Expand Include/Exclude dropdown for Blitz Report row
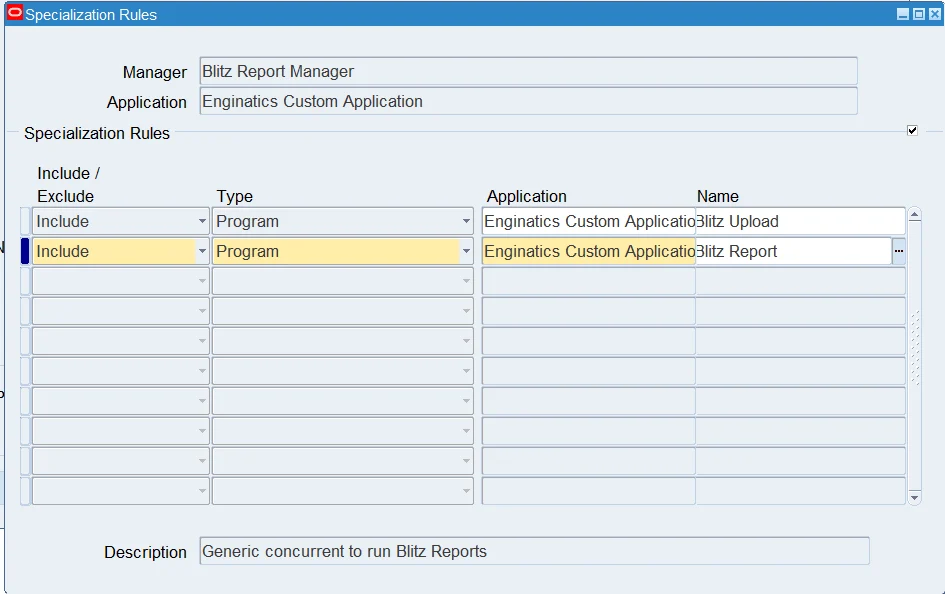 202,251
